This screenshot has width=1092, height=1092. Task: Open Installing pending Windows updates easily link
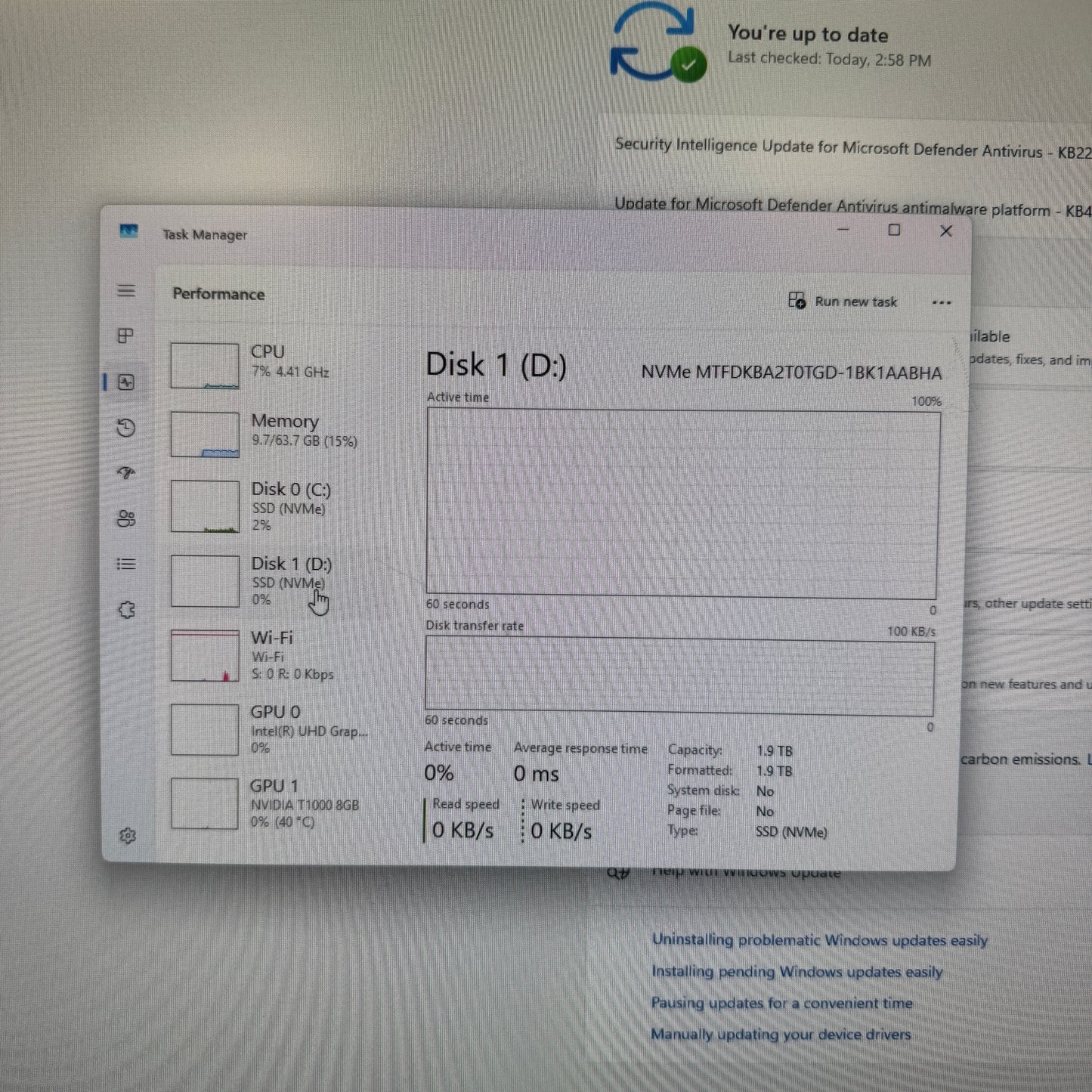(797, 972)
